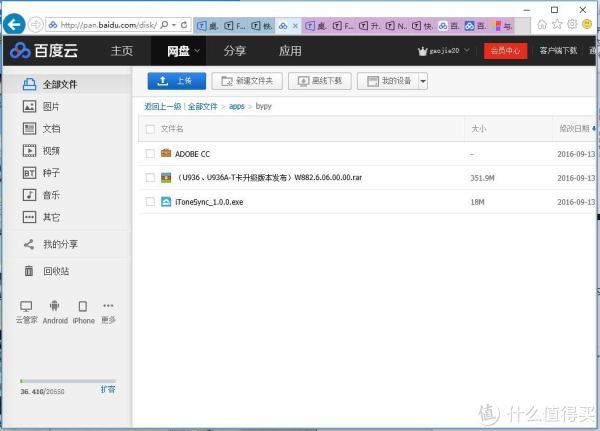This screenshot has width=600, height=431.
Task: Check the ADOBE CC row checkbox
Action: tap(150, 154)
